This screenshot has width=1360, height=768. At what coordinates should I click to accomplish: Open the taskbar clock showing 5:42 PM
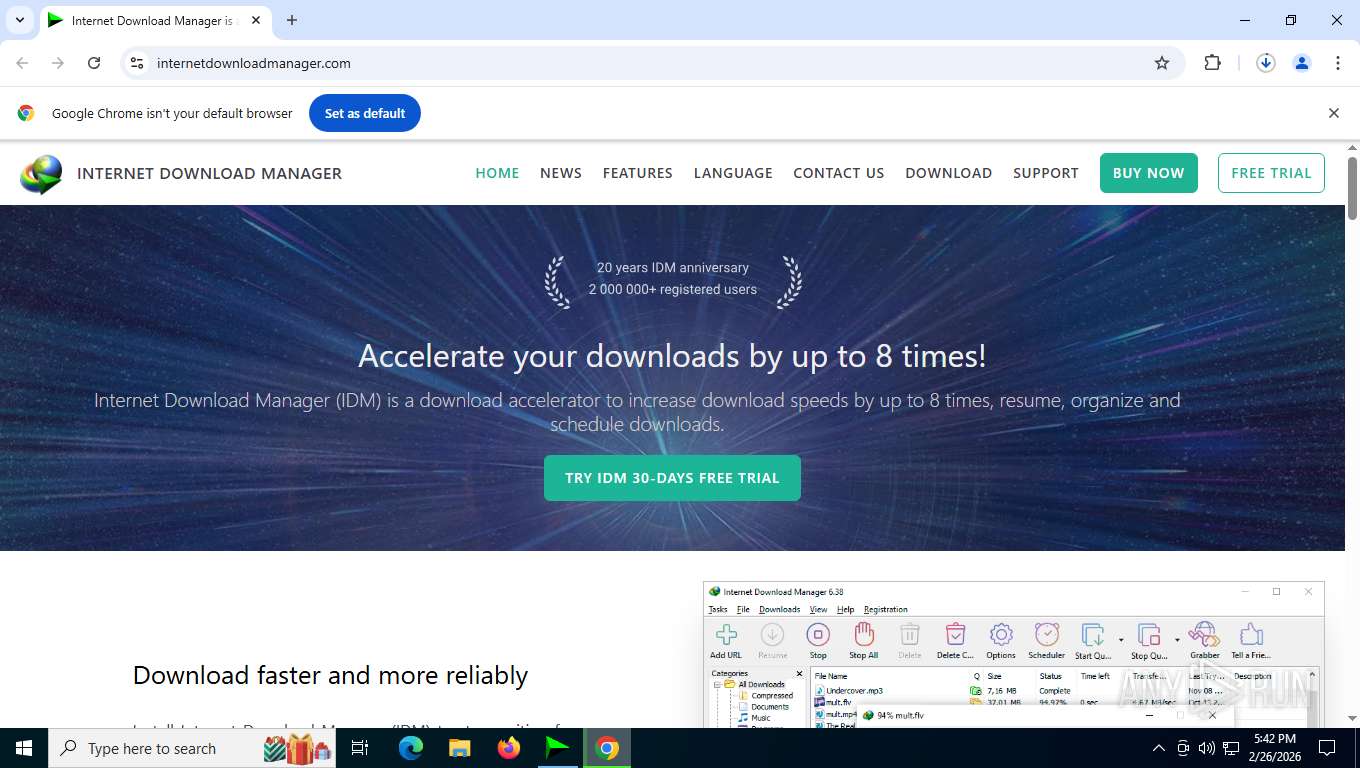pyautogui.click(x=1274, y=748)
